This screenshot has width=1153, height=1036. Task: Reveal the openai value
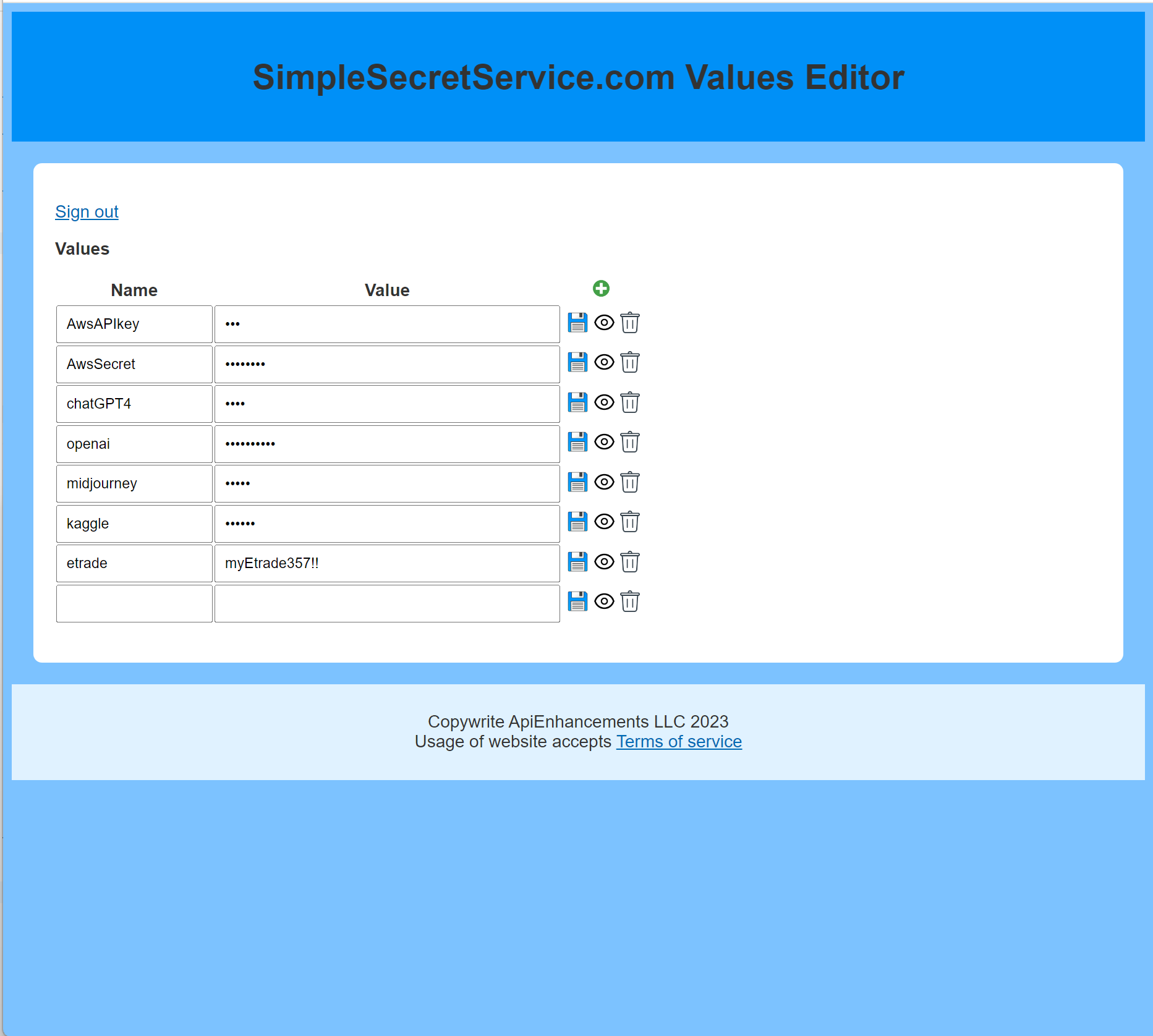(x=604, y=442)
